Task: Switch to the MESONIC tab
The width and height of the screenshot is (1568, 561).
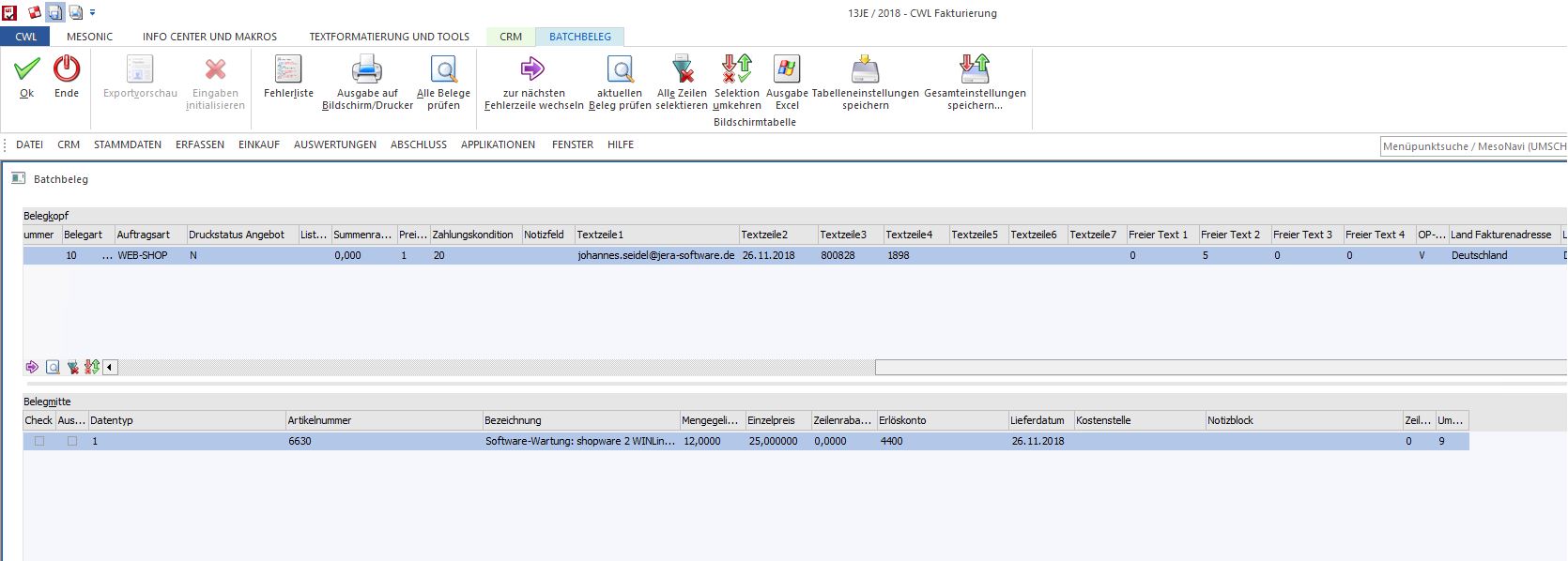Action: tap(90, 37)
